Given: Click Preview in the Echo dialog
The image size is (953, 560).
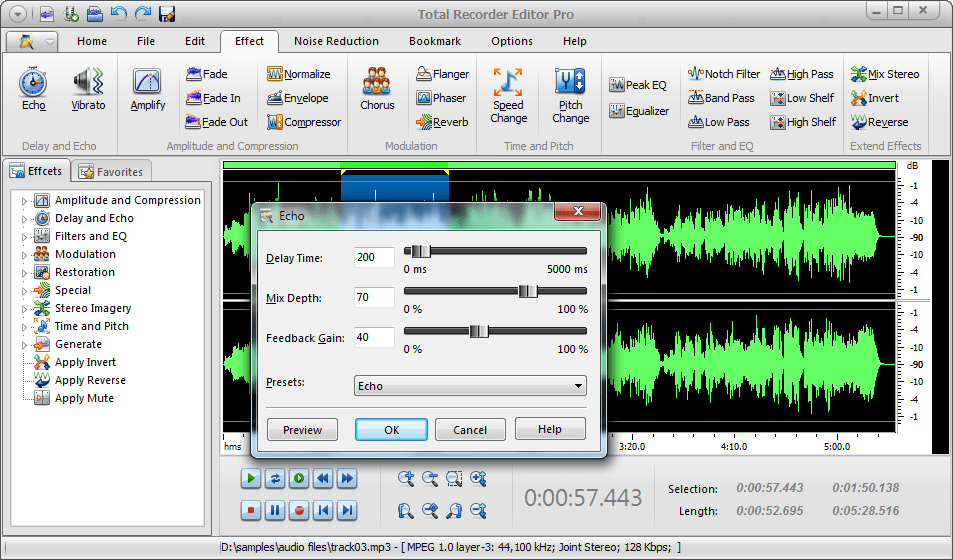Looking at the screenshot, I should click(x=302, y=430).
